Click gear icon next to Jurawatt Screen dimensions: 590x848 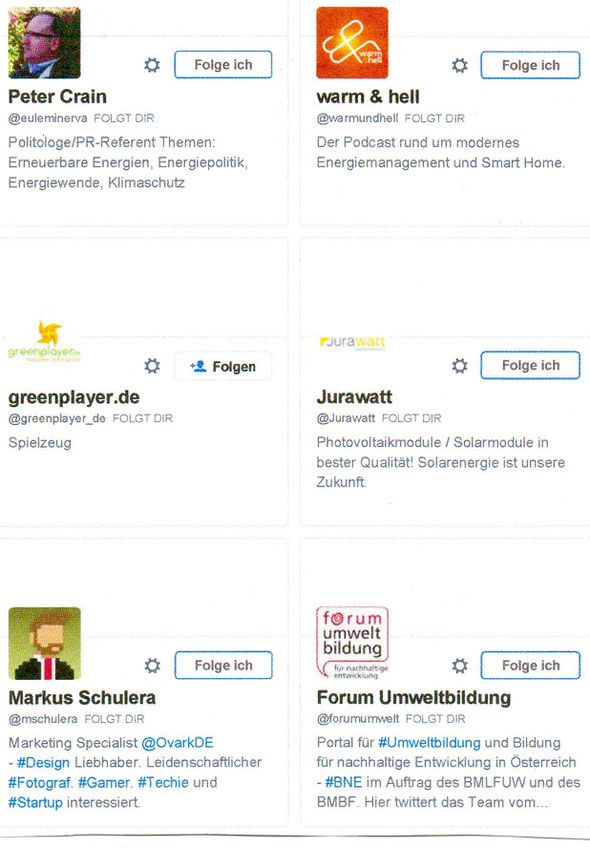[x=460, y=366]
